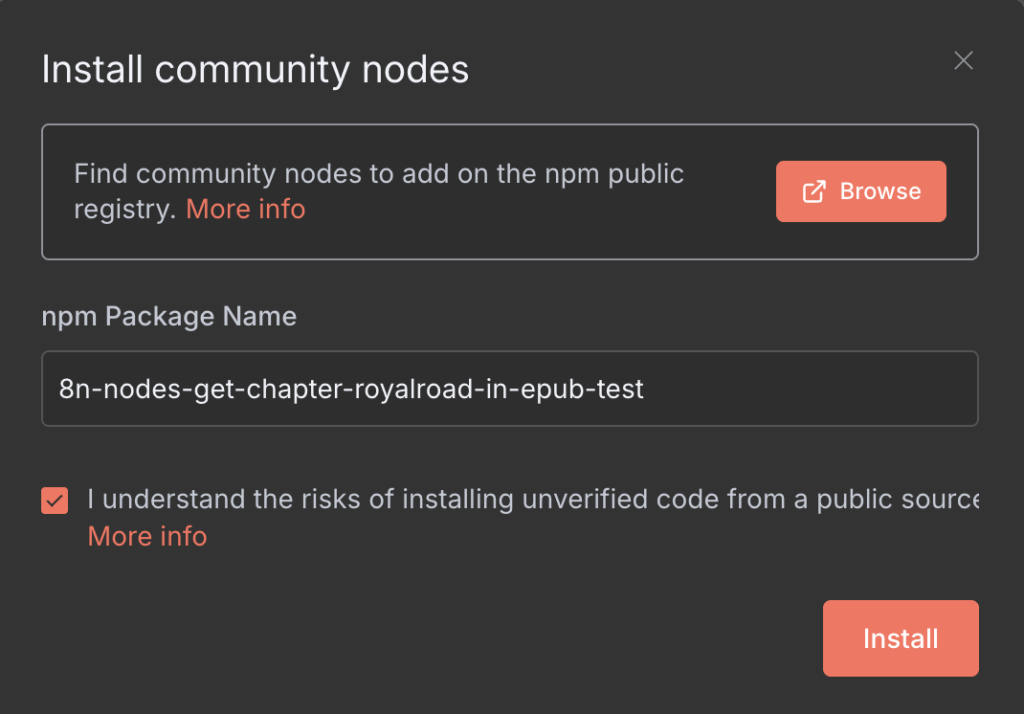
Task: Open the npm registry via Browse button
Action: 861,191
